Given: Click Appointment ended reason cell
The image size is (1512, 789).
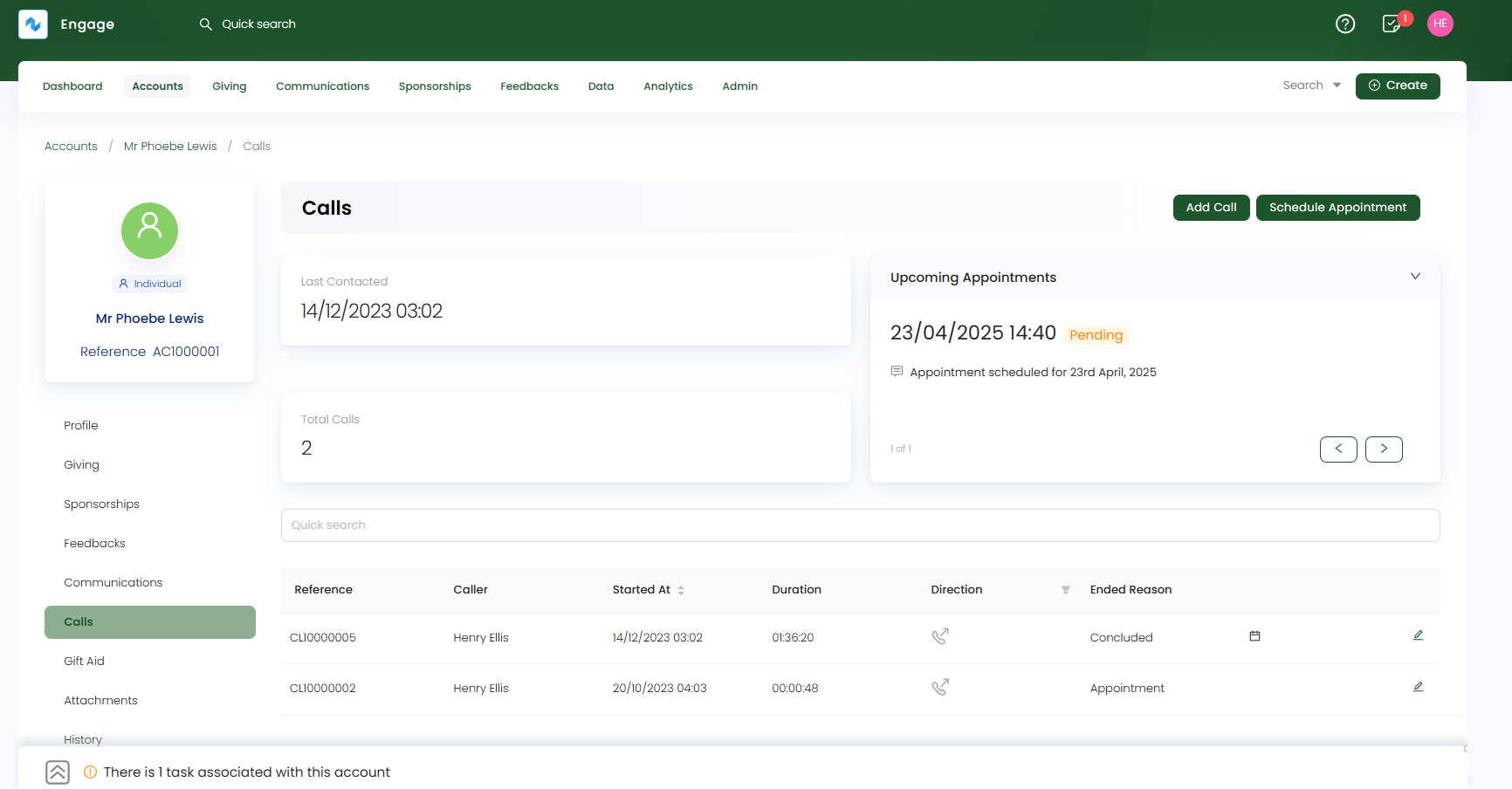Looking at the screenshot, I should pos(1127,689).
